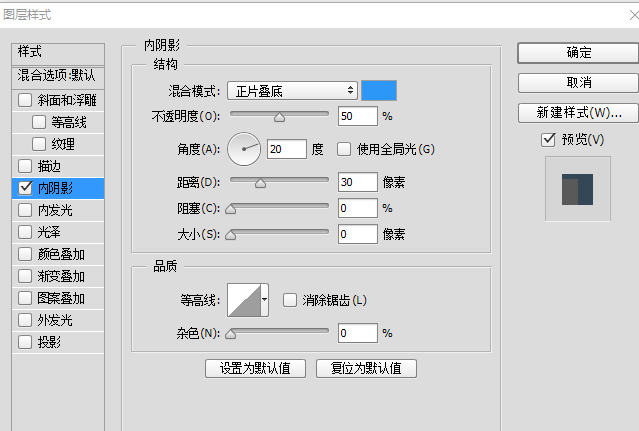The image size is (639, 431).
Task: Enable the 描边 checkbox
Action: click(25, 166)
